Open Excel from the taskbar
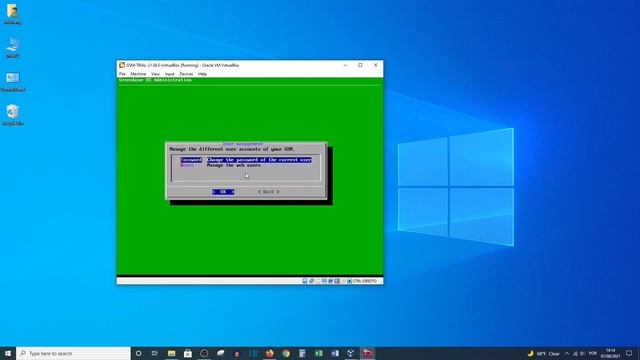The image size is (640, 360). click(x=318, y=353)
